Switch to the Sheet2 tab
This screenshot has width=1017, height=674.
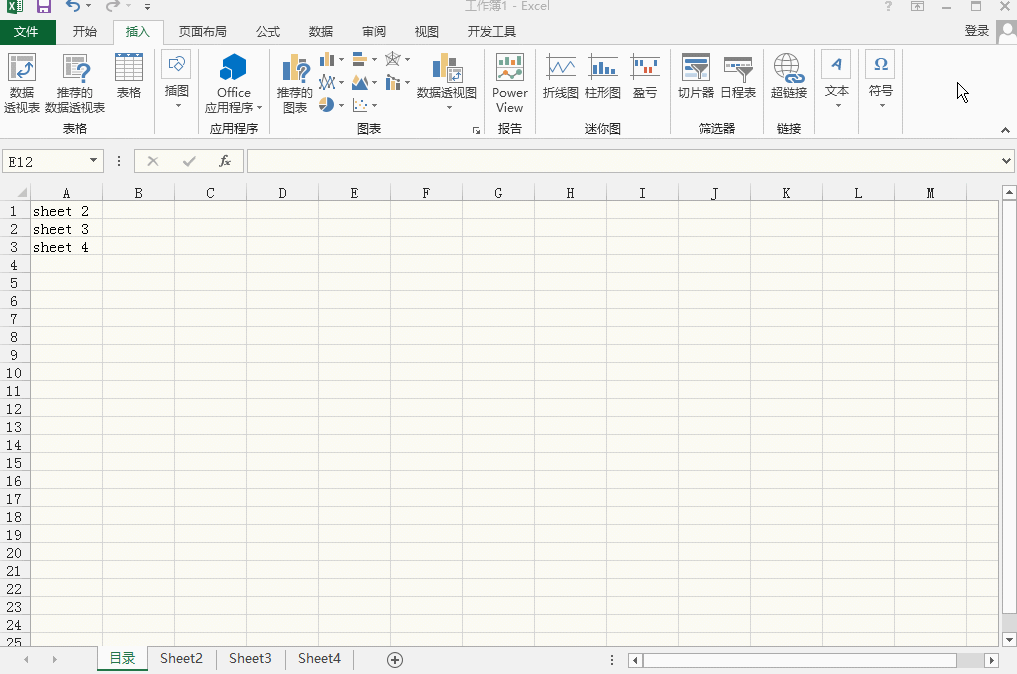(x=182, y=658)
